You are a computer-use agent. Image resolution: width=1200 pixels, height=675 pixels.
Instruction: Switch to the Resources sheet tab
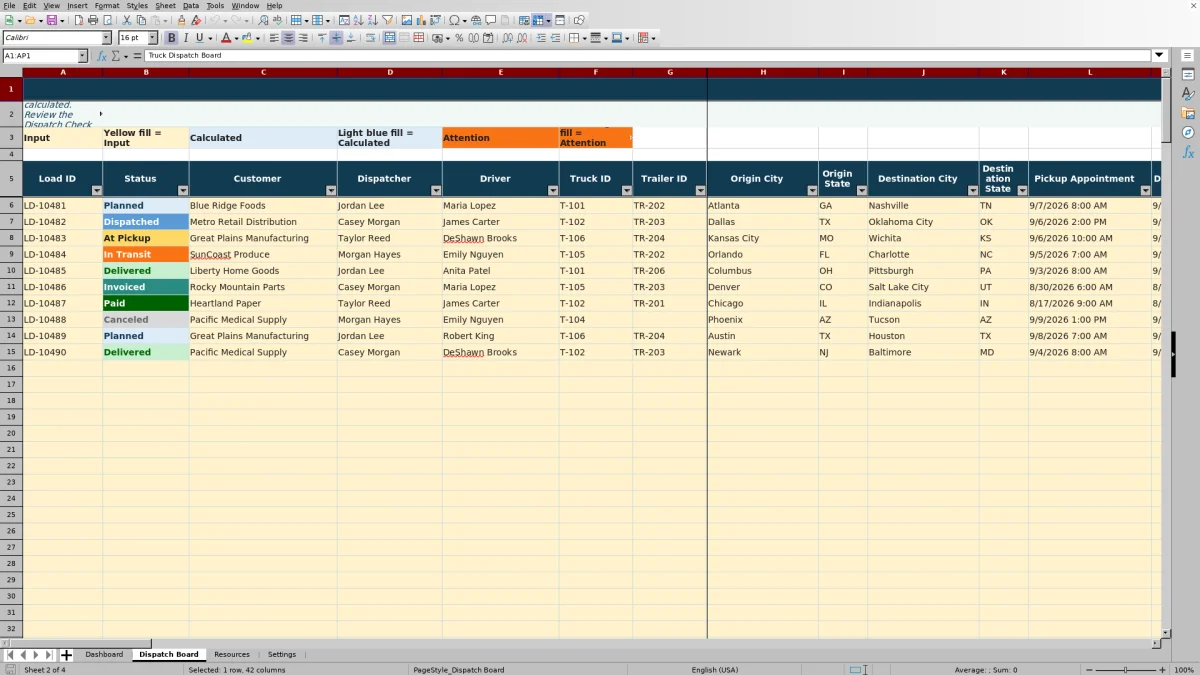coord(232,655)
